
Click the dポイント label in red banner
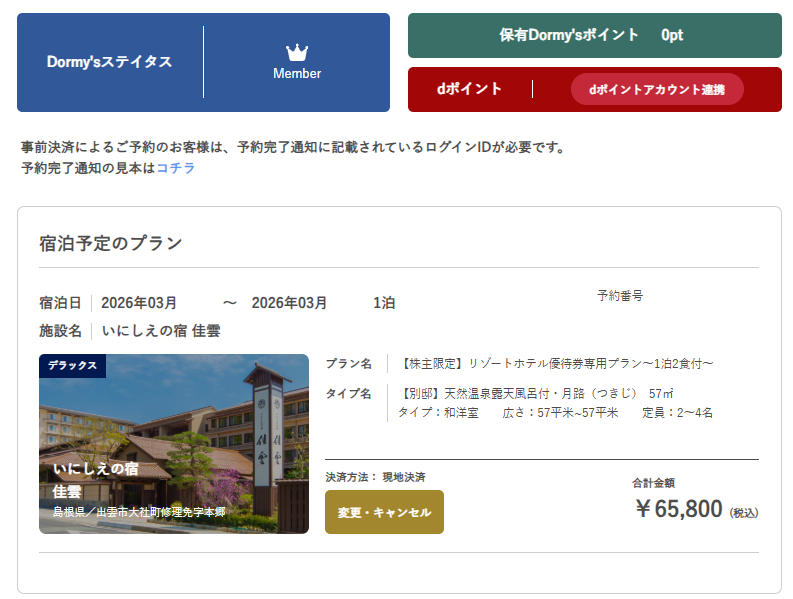pyautogui.click(x=469, y=89)
